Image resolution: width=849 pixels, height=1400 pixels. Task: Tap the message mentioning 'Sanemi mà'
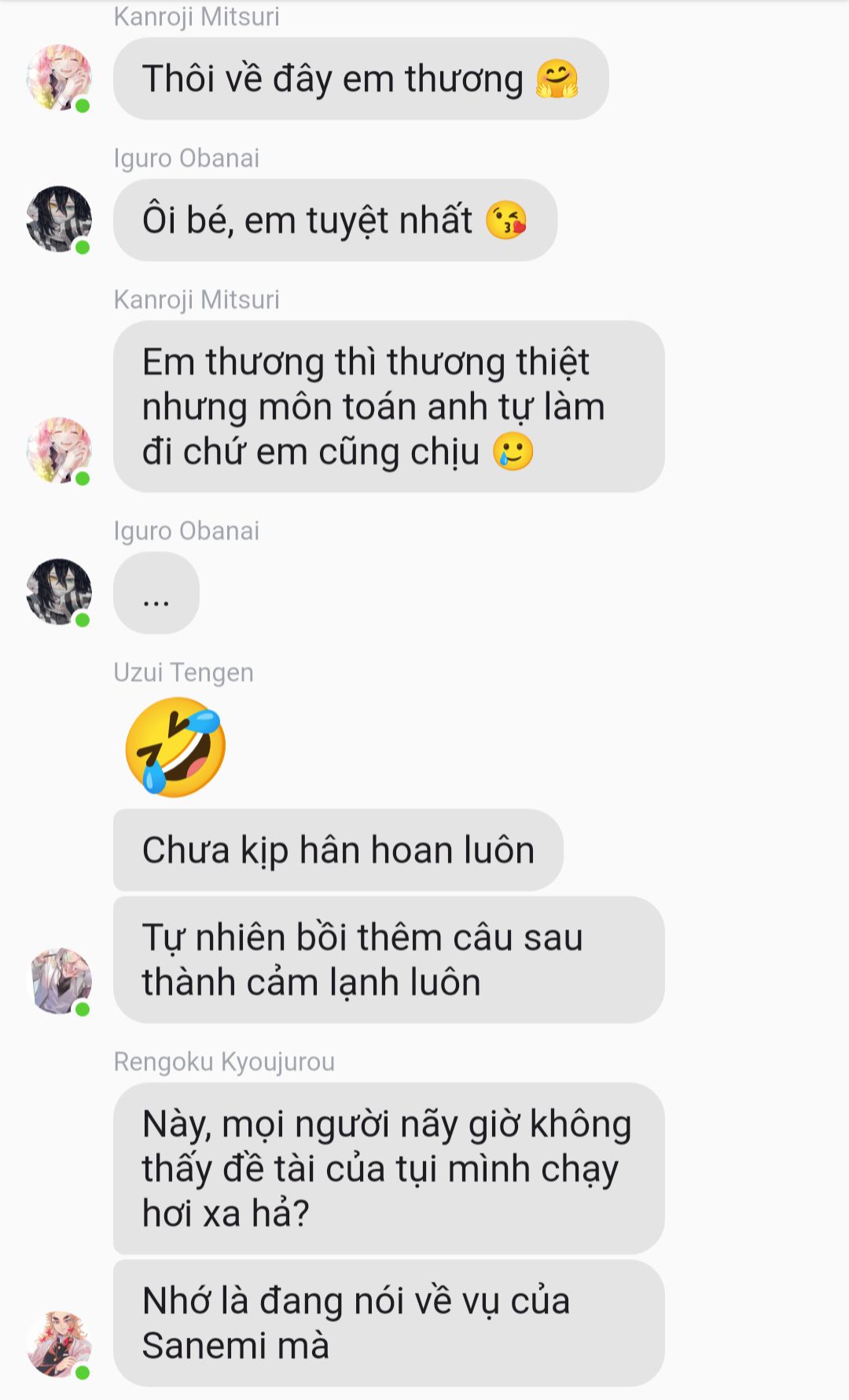389,1323
